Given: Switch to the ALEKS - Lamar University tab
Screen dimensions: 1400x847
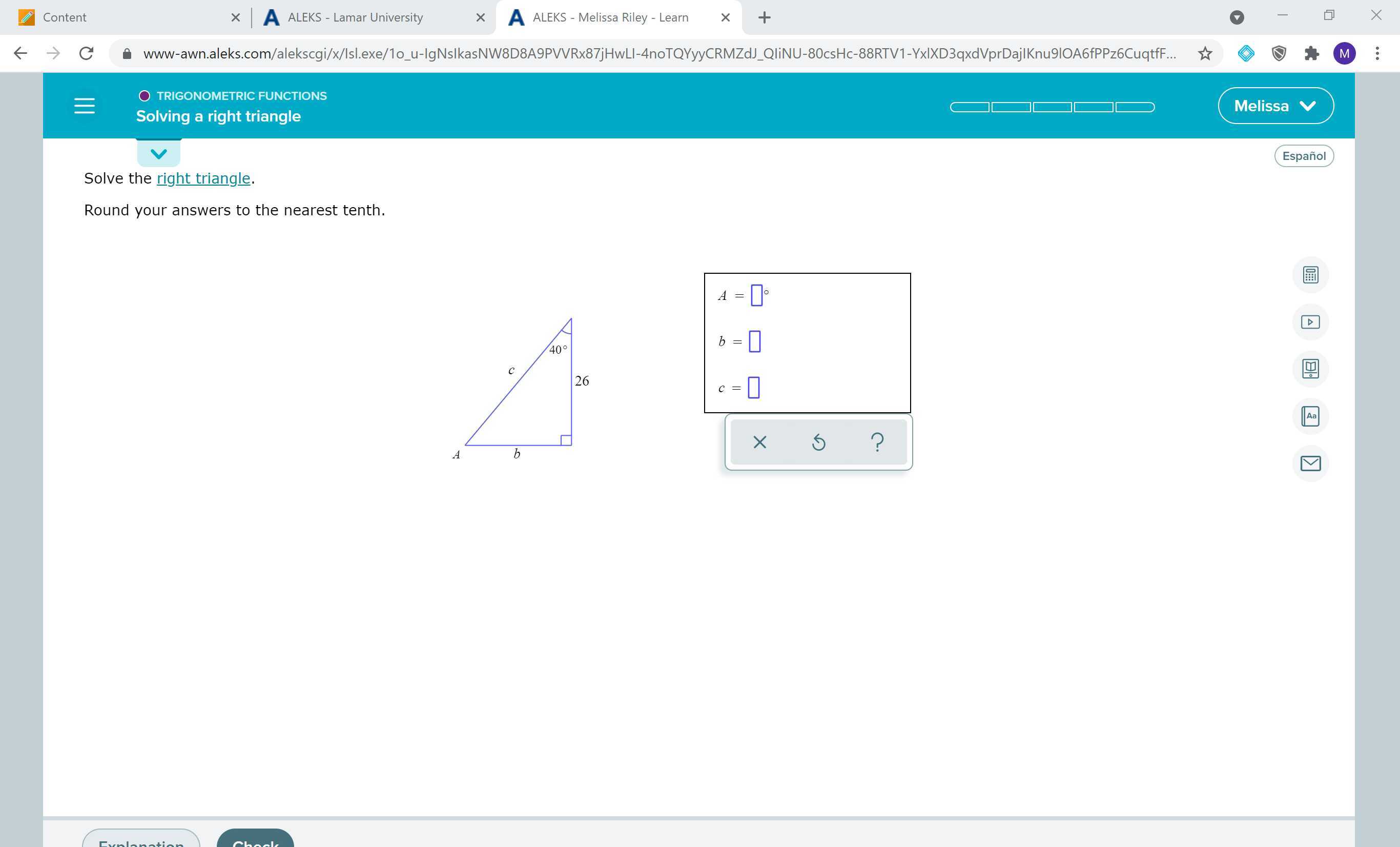Looking at the screenshot, I should [x=355, y=17].
